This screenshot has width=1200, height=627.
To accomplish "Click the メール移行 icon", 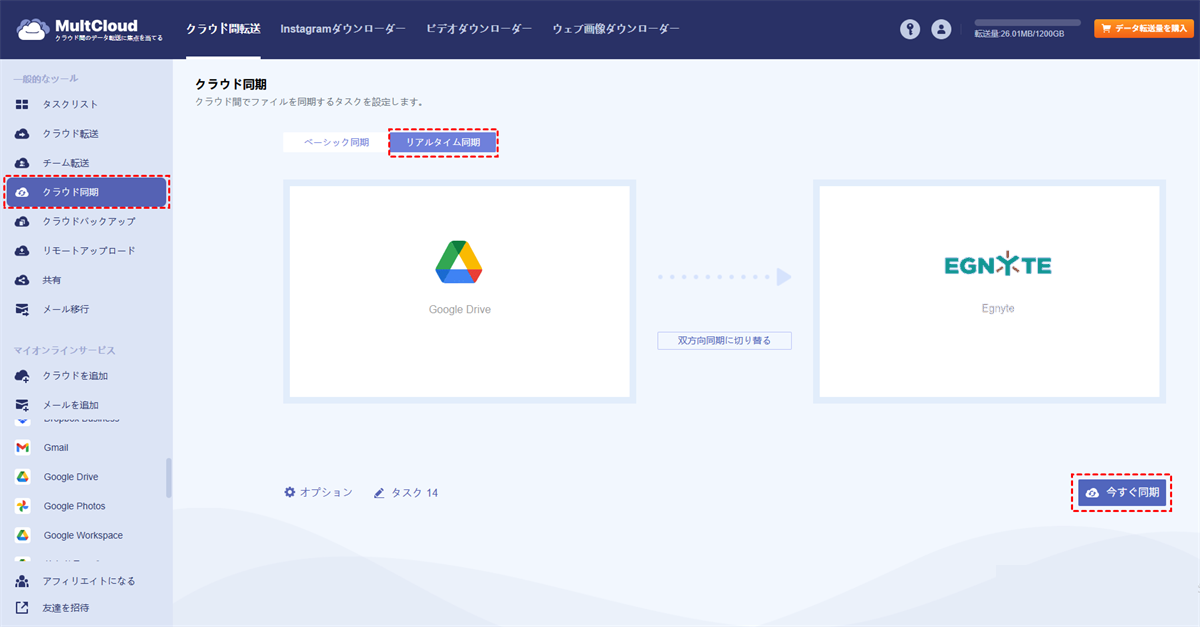I will [x=22, y=309].
